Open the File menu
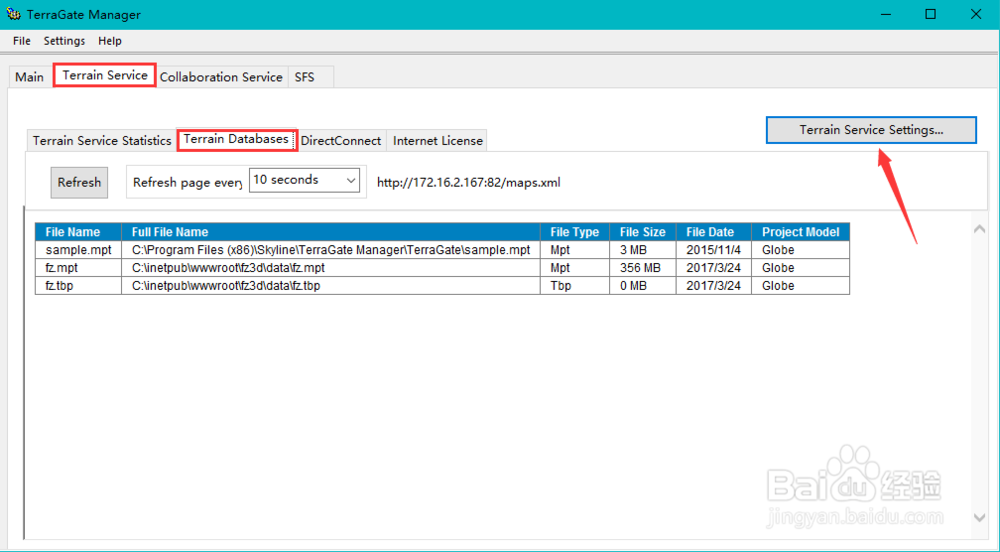Image resolution: width=1000 pixels, height=552 pixels. 22,41
